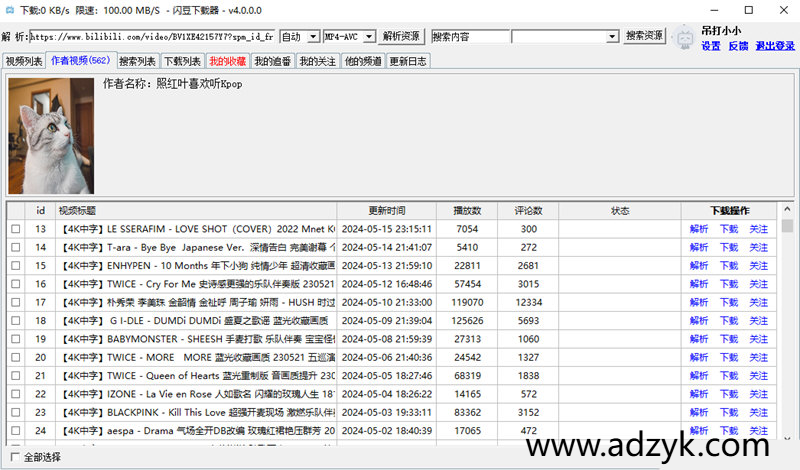The width and height of the screenshot is (800, 470).
Task: Click 下载 for the T-ara Bye Bye video
Action: (729, 247)
